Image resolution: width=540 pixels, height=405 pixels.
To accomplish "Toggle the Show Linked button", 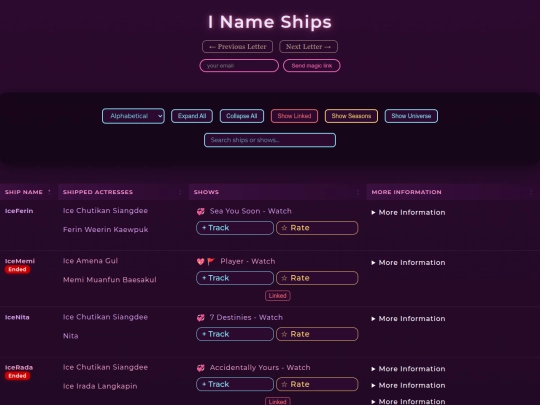I will click(x=294, y=116).
